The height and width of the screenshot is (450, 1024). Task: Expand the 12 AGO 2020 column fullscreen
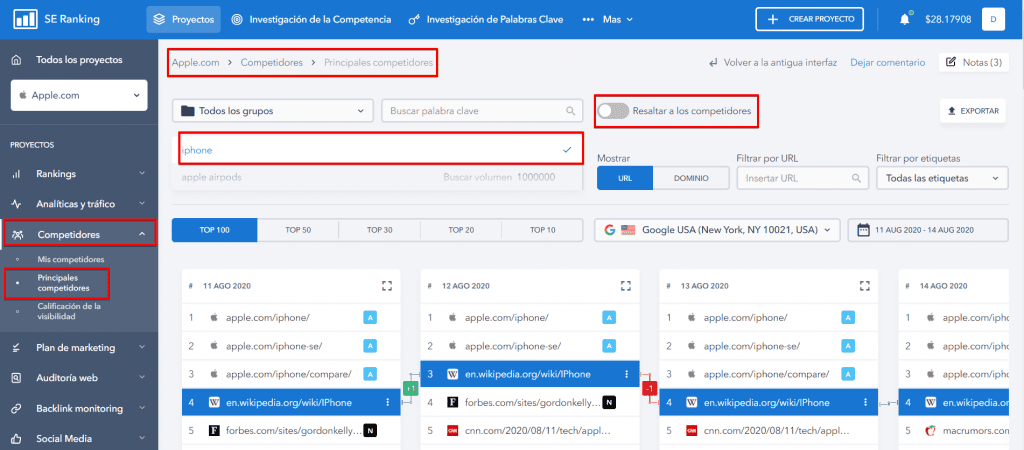[x=626, y=285]
